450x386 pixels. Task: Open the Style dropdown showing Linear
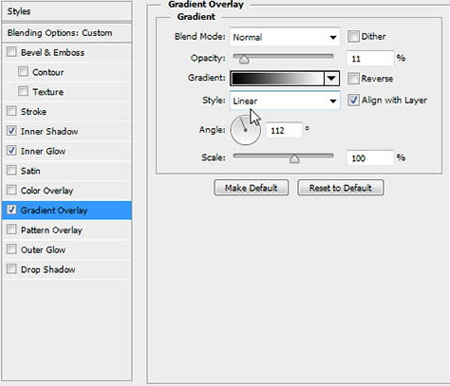[x=285, y=100]
